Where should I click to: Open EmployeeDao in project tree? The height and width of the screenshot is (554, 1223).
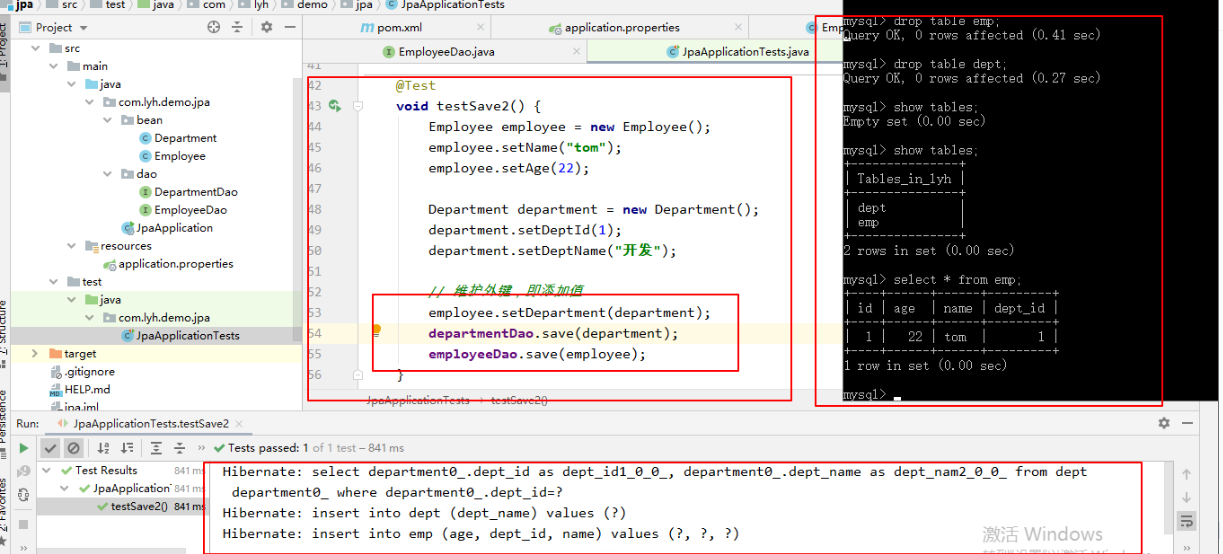[182, 210]
